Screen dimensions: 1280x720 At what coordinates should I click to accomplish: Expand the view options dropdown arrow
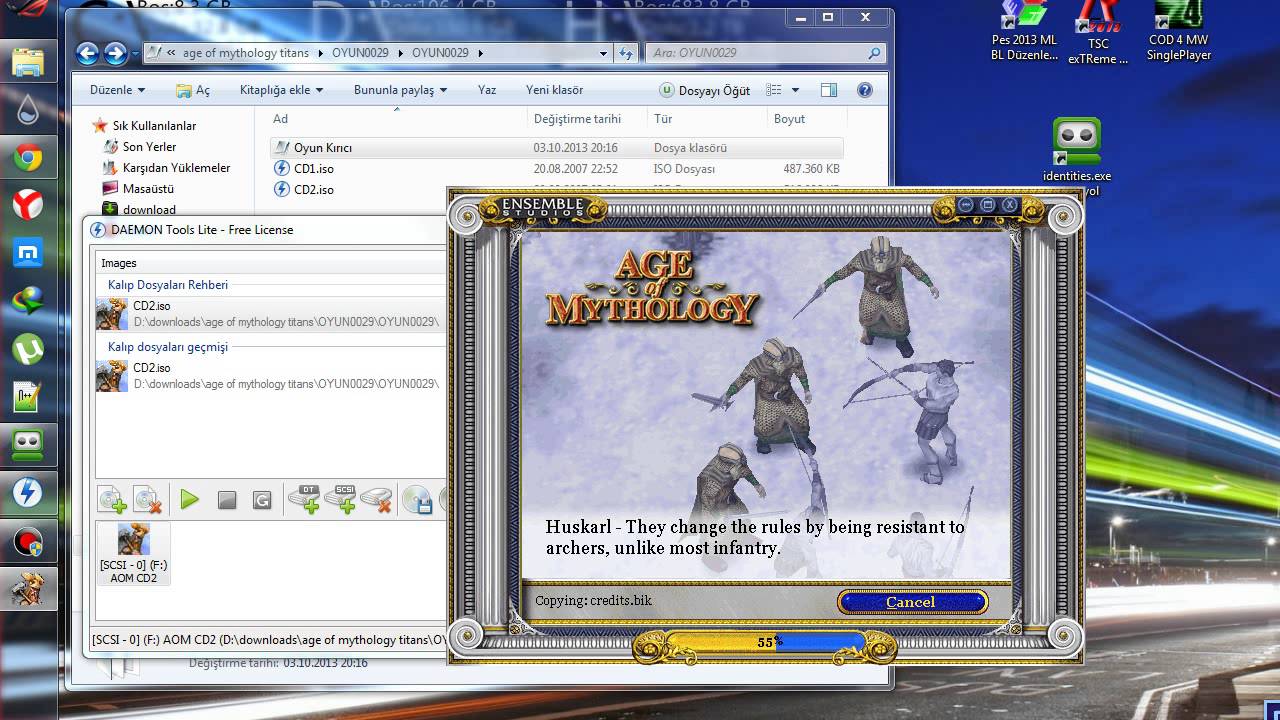796,90
